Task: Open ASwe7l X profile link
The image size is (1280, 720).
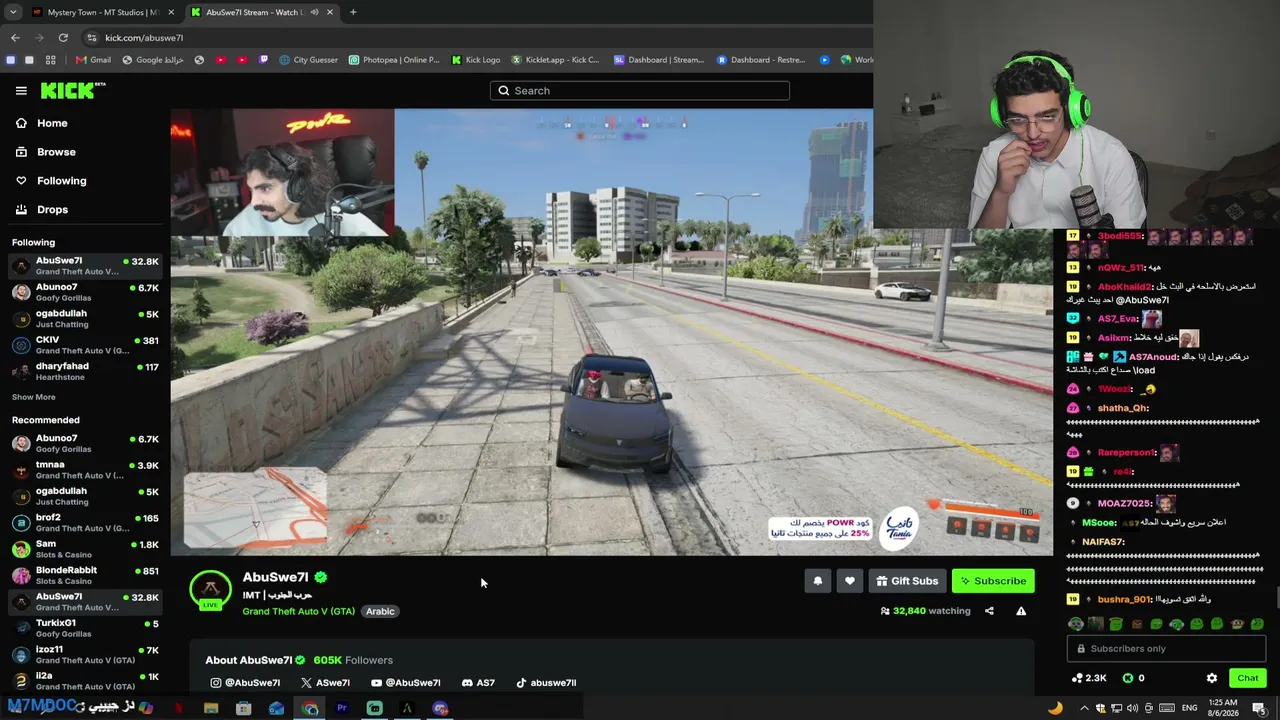Action: point(326,683)
